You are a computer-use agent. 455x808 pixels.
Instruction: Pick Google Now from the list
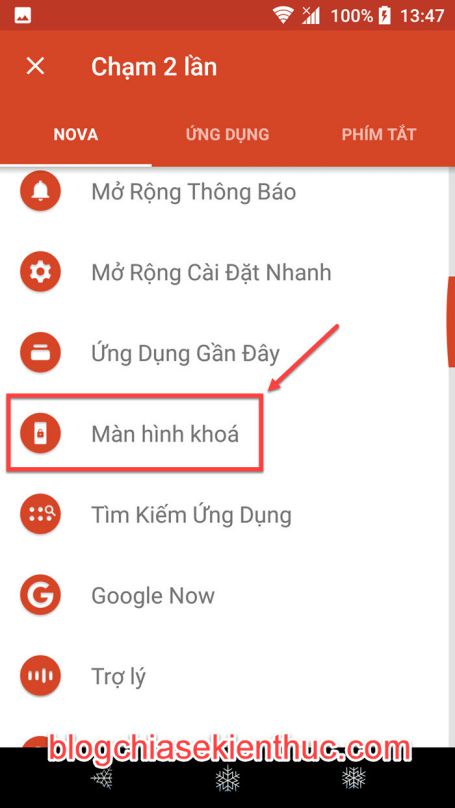pos(227,595)
